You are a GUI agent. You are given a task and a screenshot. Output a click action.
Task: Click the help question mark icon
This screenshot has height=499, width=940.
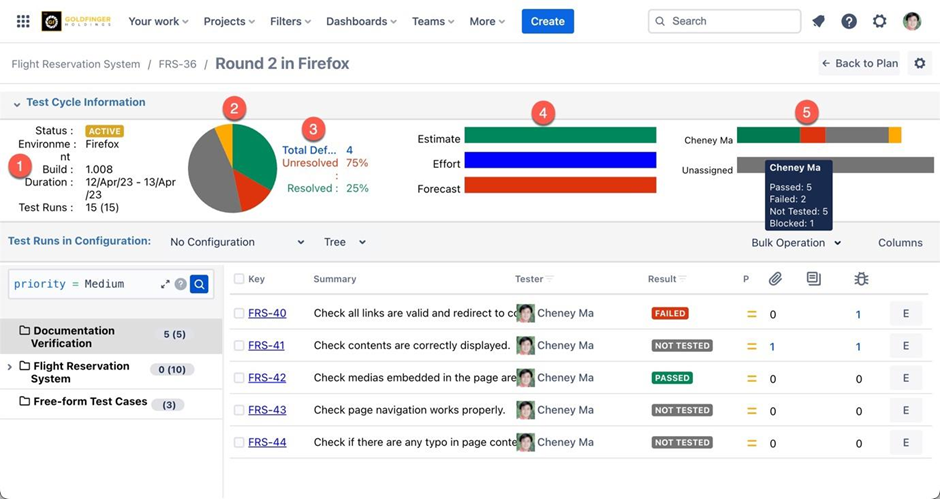pos(849,21)
